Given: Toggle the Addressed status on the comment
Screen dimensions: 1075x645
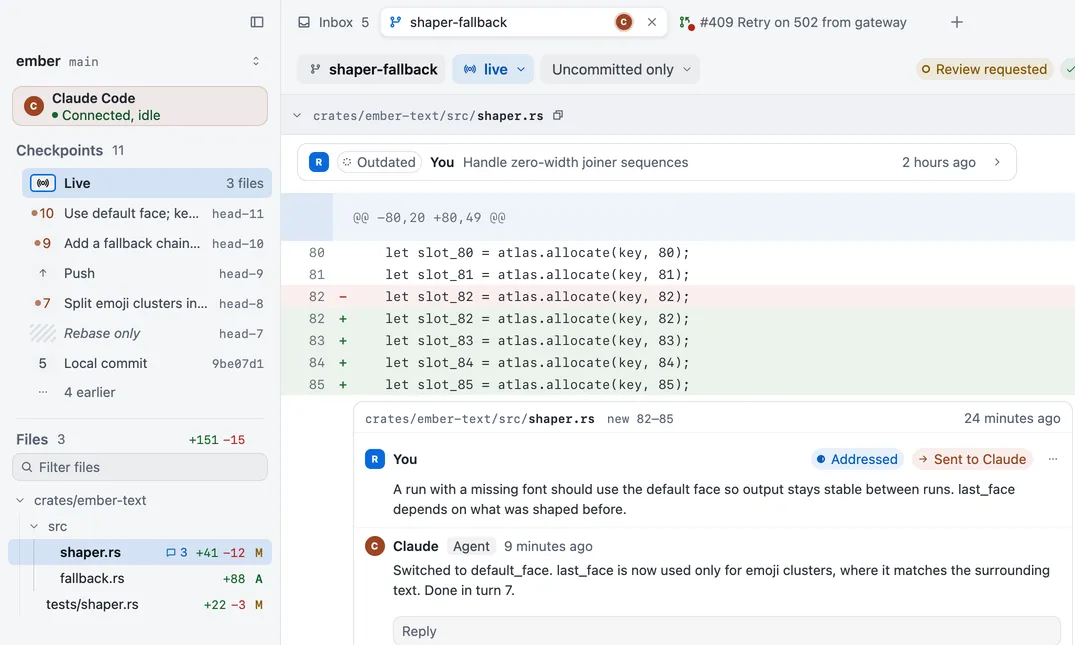Looking at the screenshot, I should click(x=857, y=459).
